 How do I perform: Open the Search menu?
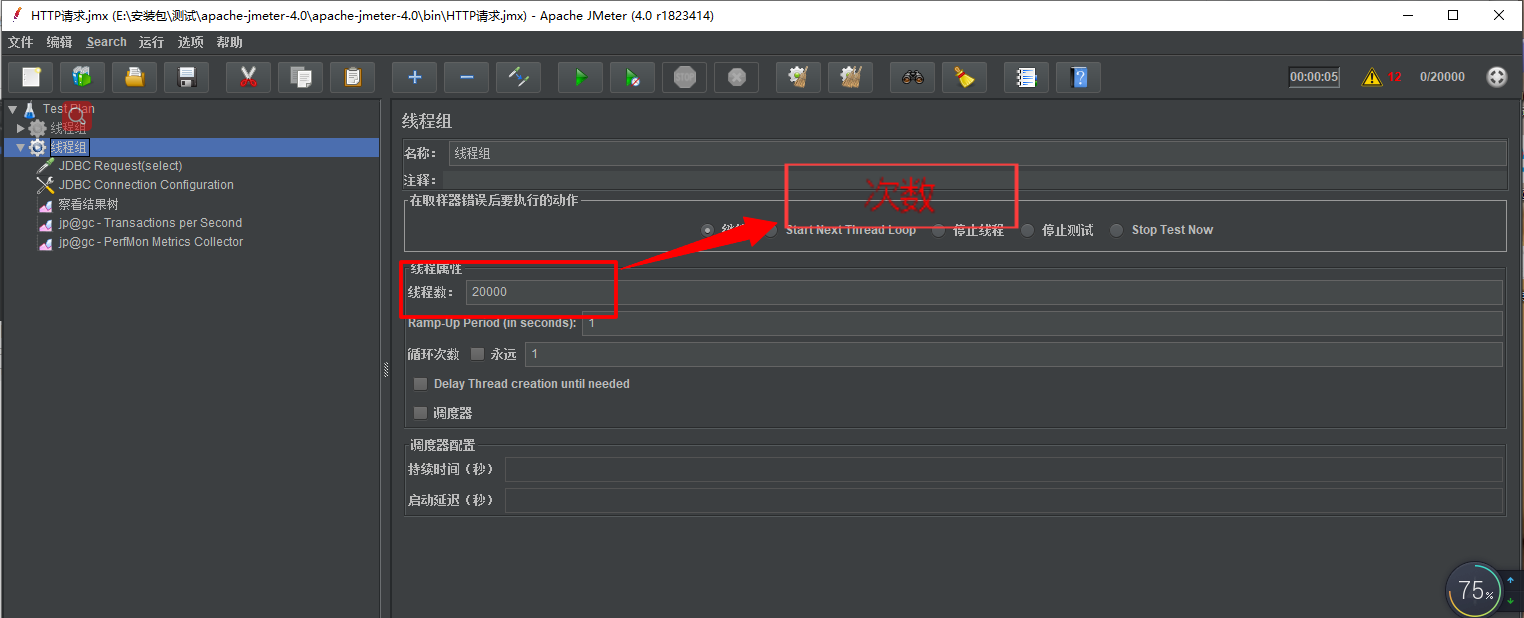point(106,42)
